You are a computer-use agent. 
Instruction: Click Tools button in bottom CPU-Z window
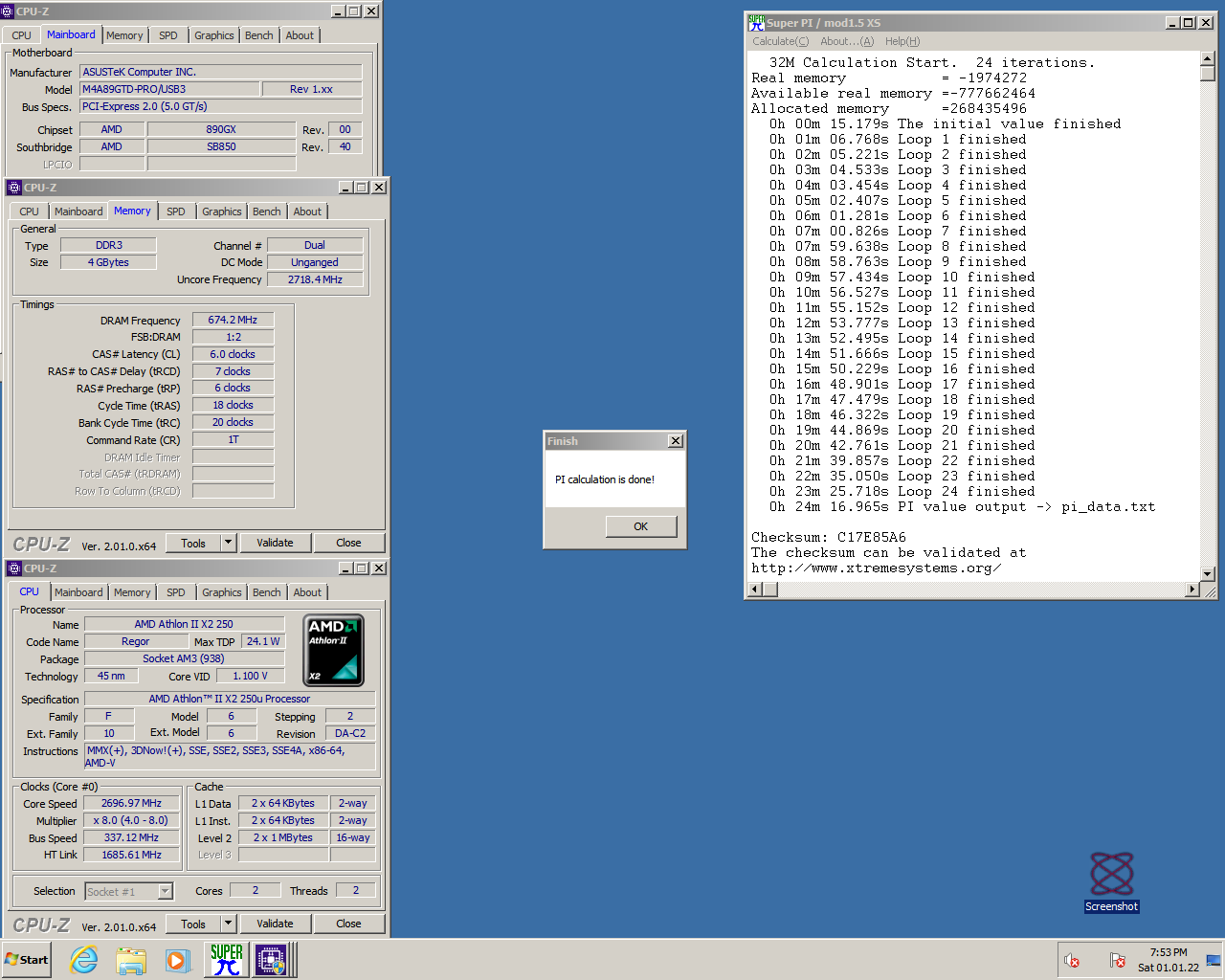coord(193,924)
